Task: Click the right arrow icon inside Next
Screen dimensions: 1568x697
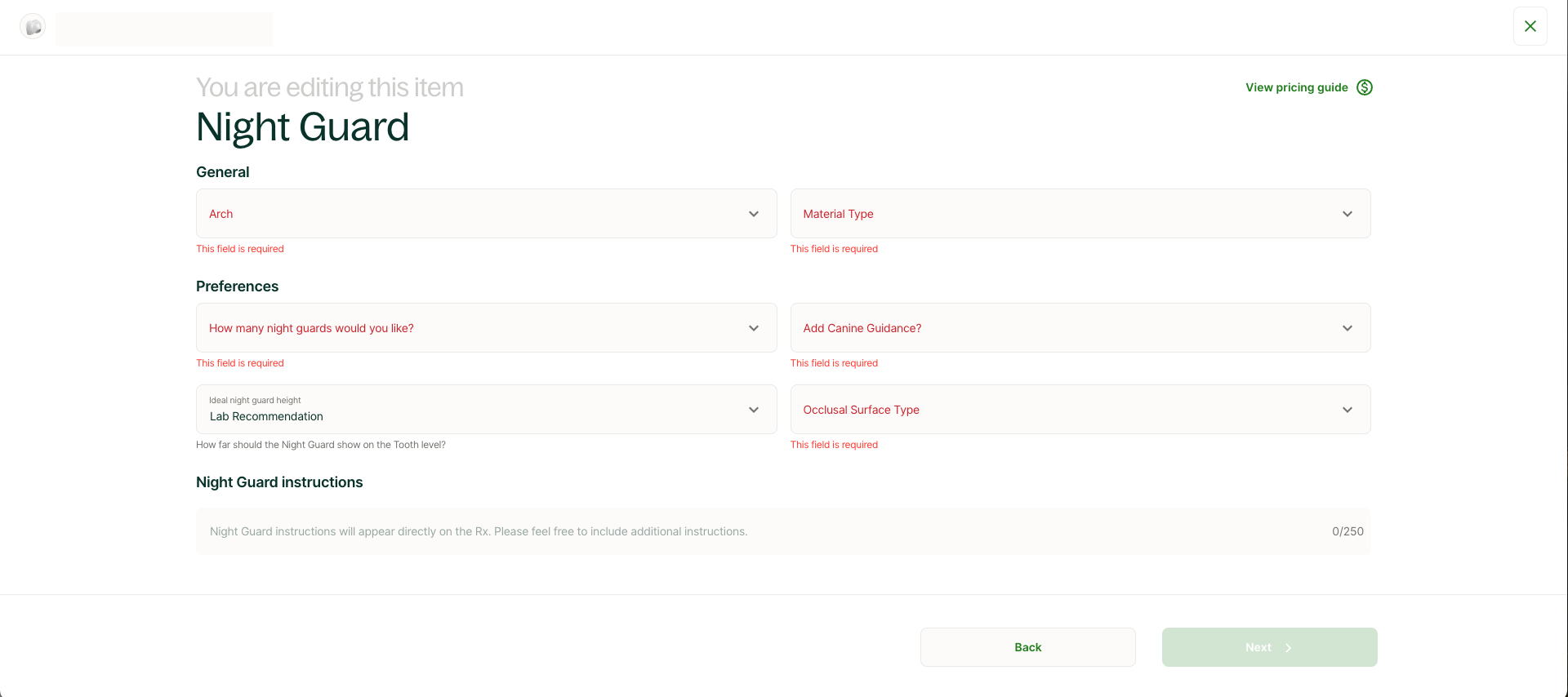Action: point(1289,648)
